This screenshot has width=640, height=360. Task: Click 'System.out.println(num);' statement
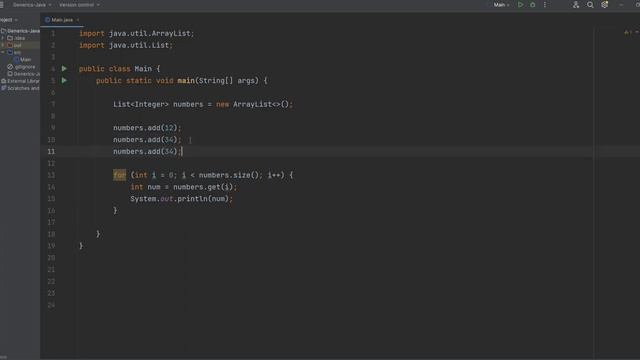pyautogui.click(x=181, y=199)
